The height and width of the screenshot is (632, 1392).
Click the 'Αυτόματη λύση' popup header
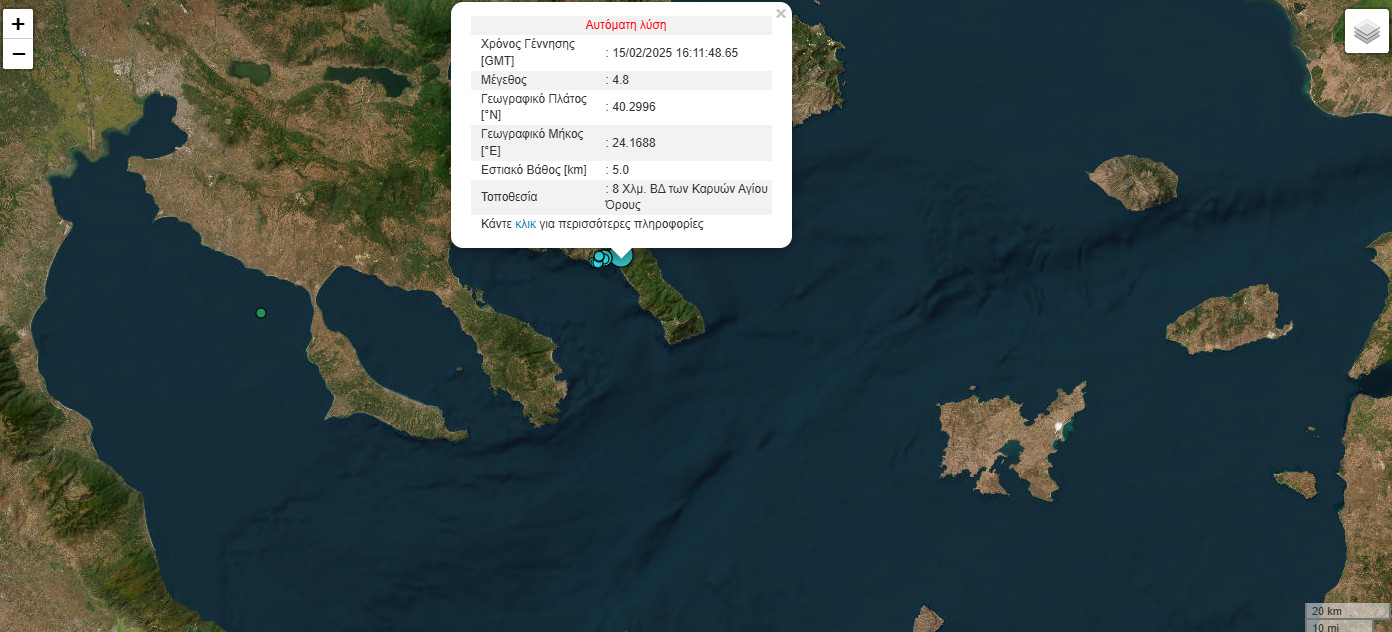pyautogui.click(x=625, y=25)
